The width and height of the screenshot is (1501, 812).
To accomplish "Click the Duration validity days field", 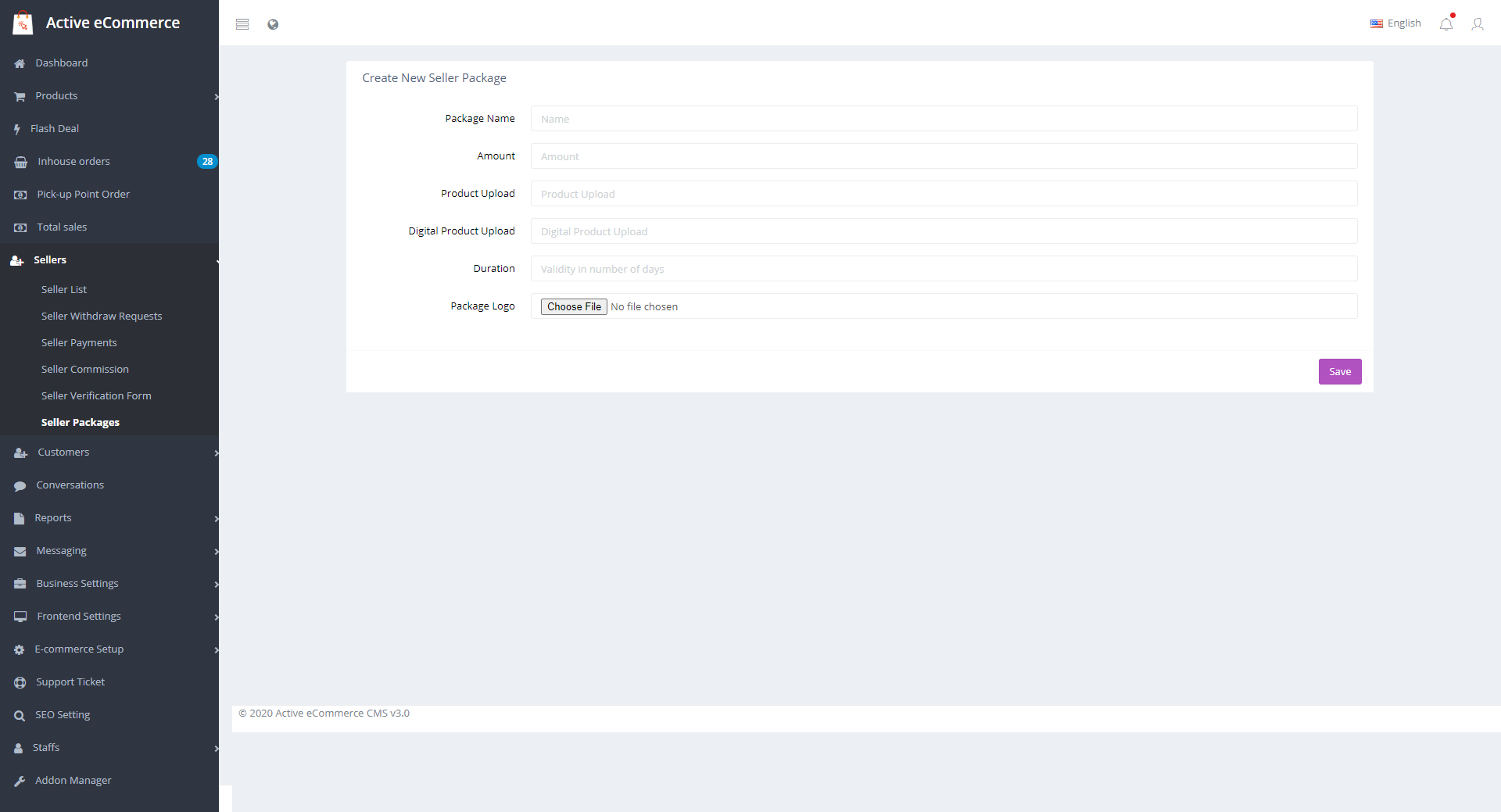I will [944, 269].
